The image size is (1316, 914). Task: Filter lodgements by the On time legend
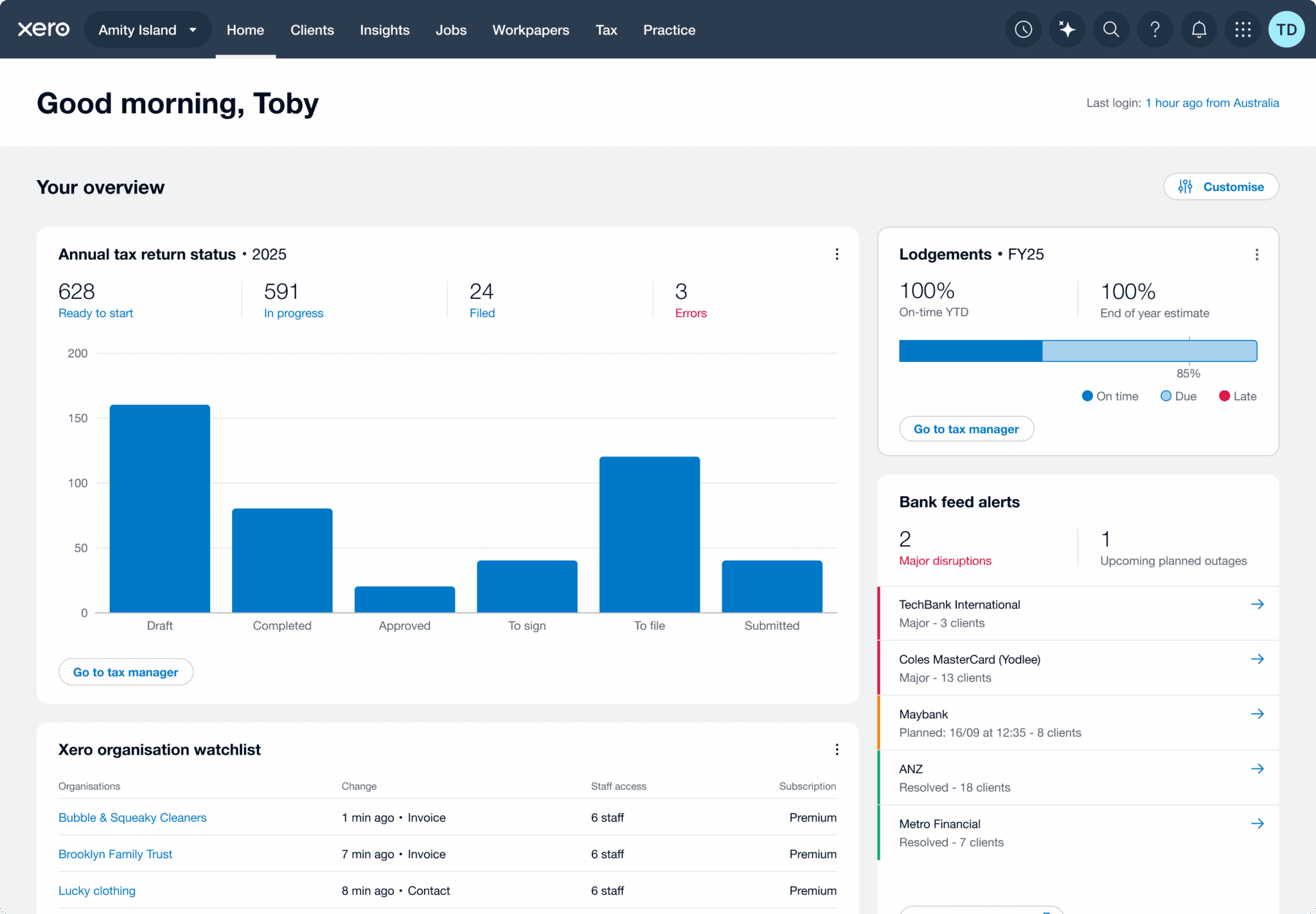[x=1110, y=396]
